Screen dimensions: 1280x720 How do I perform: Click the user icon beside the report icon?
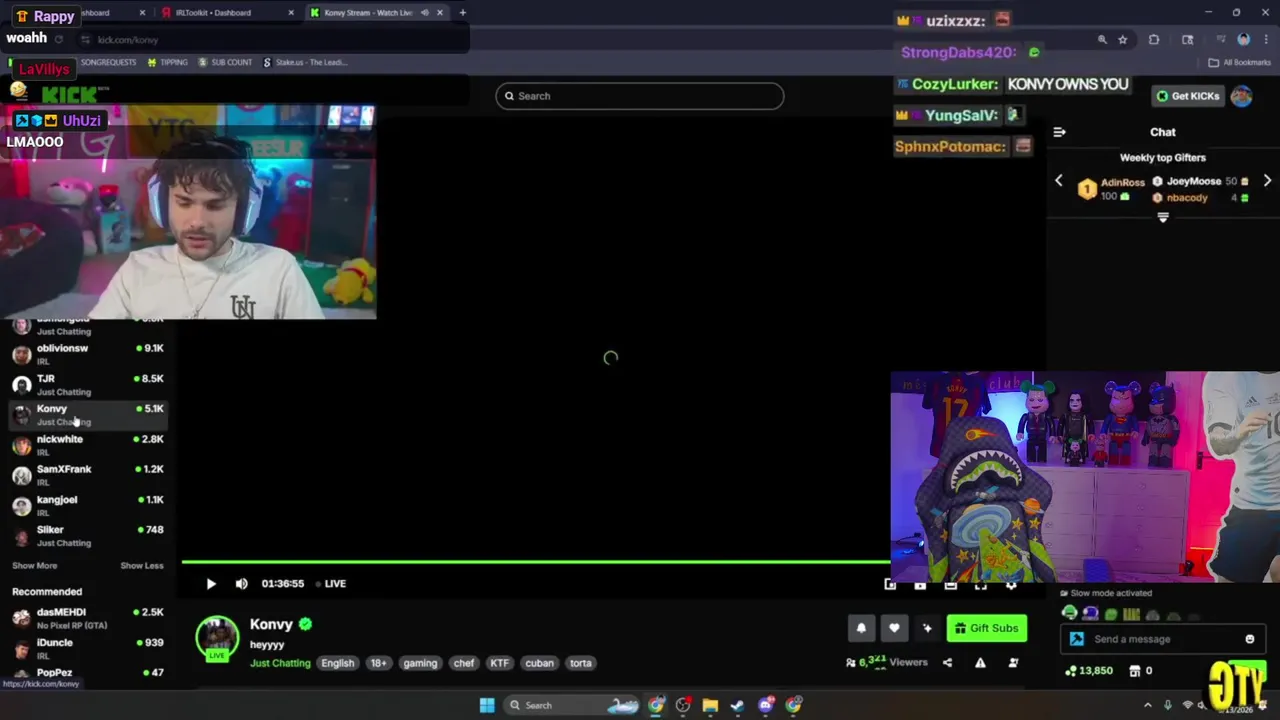(x=1013, y=662)
